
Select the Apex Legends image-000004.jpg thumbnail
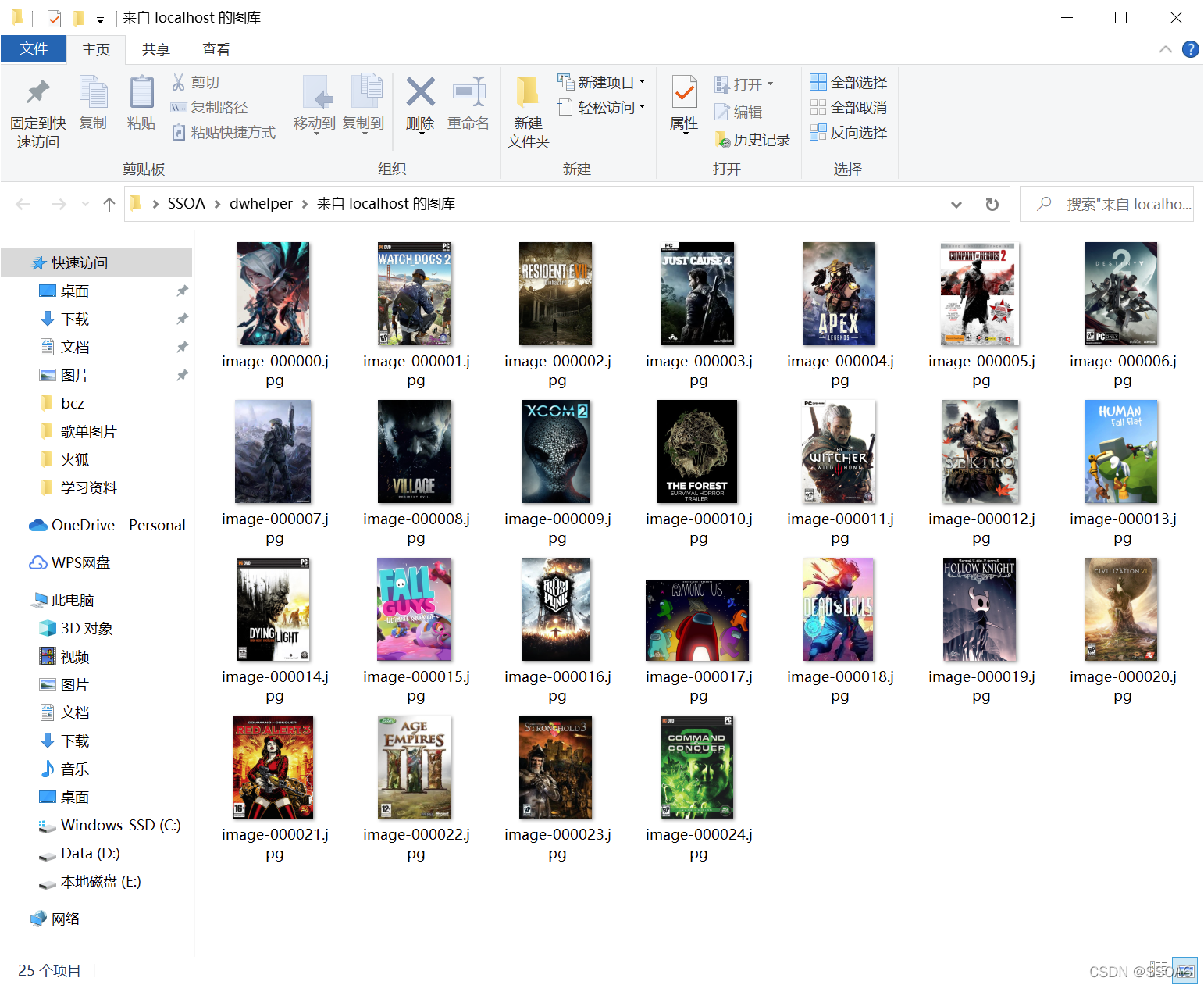point(839,294)
